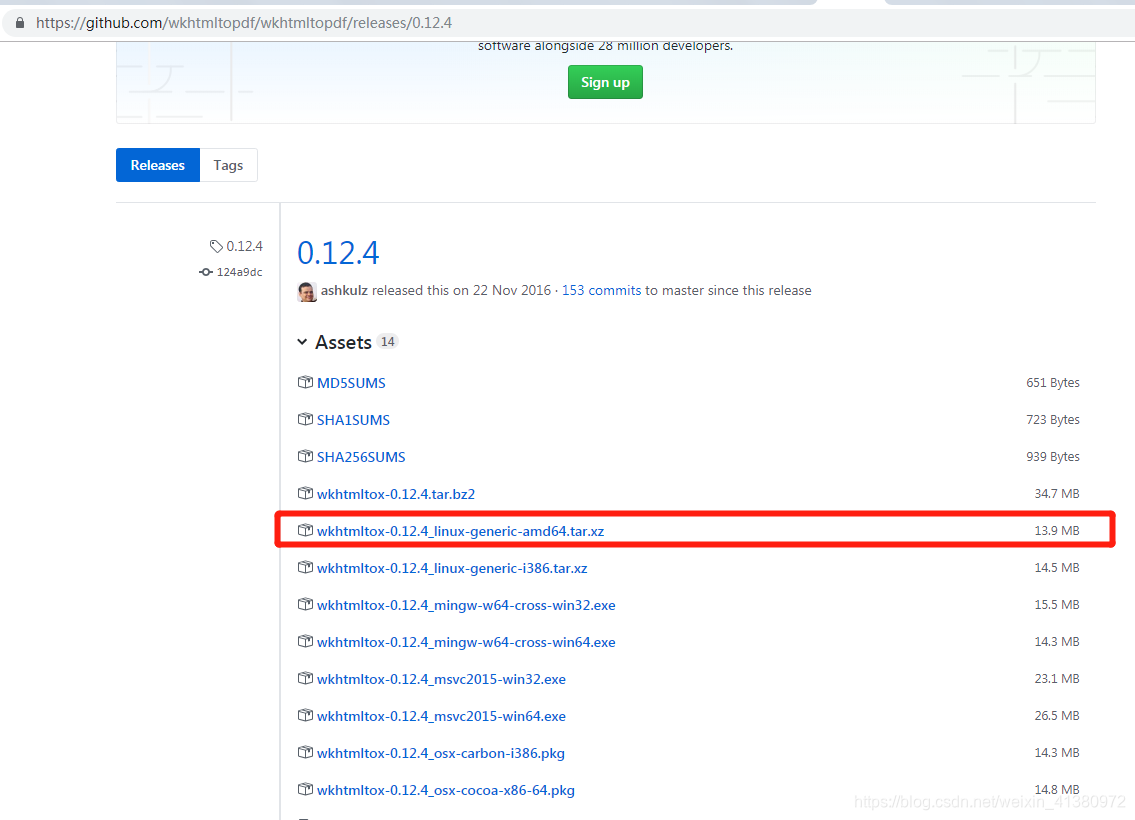Open the ashkulz author link
The height and width of the screenshot is (820, 1135).
click(345, 290)
